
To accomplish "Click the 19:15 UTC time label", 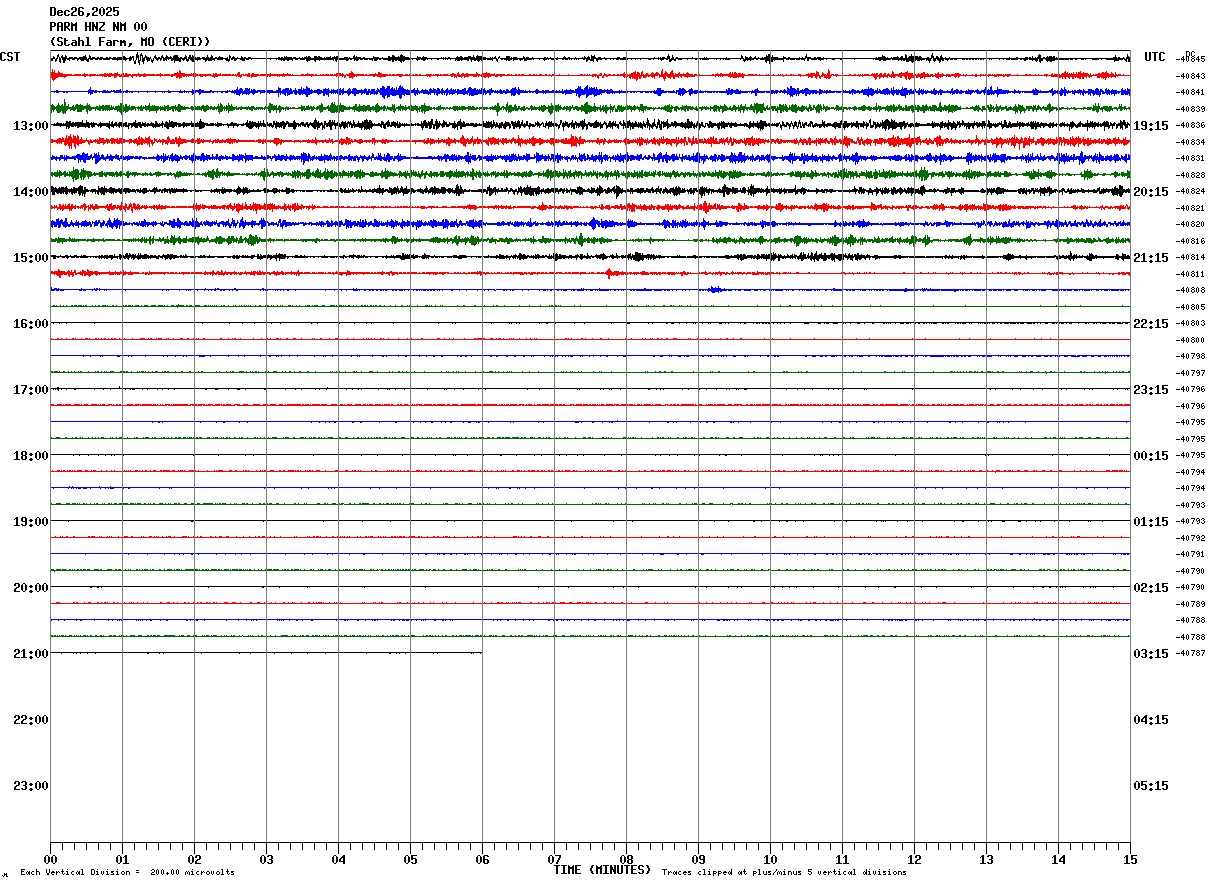I will pos(1151,126).
